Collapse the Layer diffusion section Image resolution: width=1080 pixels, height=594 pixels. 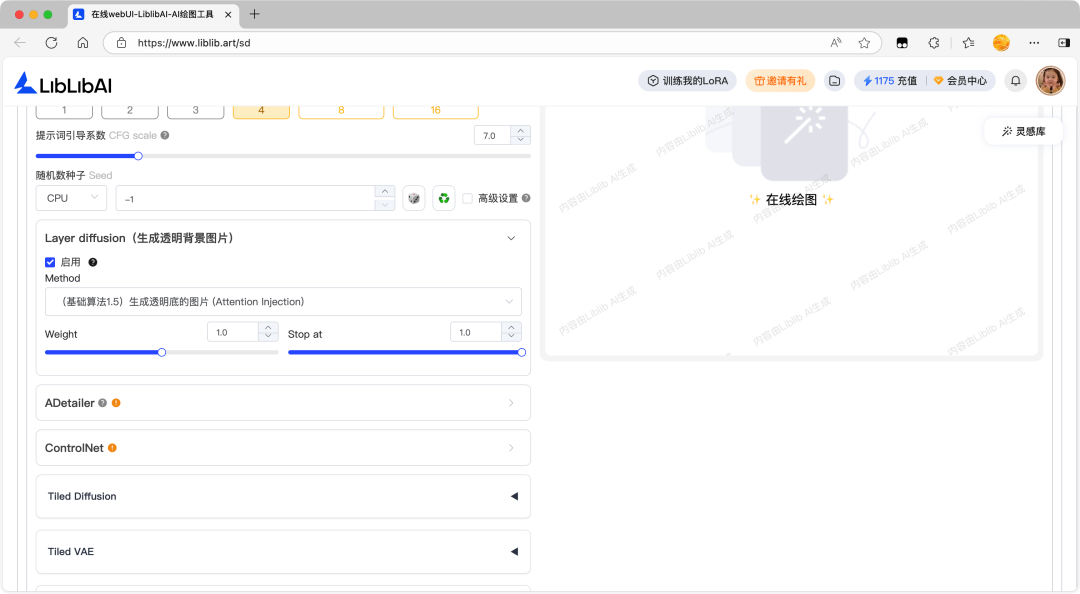pyautogui.click(x=511, y=238)
